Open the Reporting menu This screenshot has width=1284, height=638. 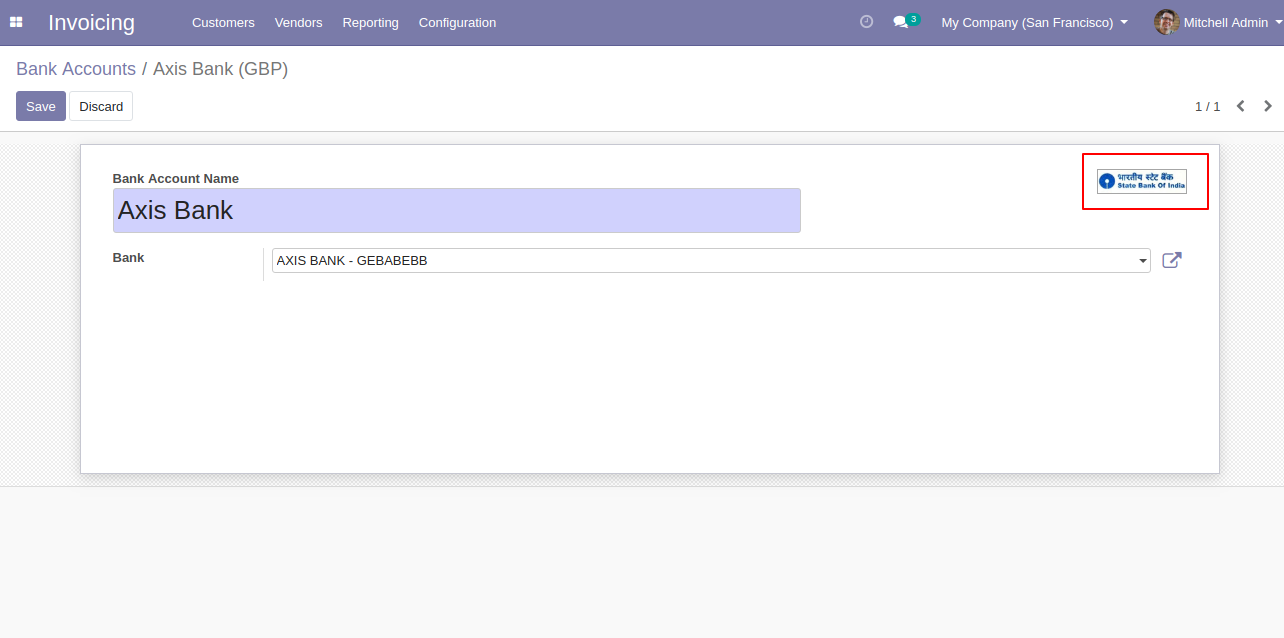click(370, 22)
